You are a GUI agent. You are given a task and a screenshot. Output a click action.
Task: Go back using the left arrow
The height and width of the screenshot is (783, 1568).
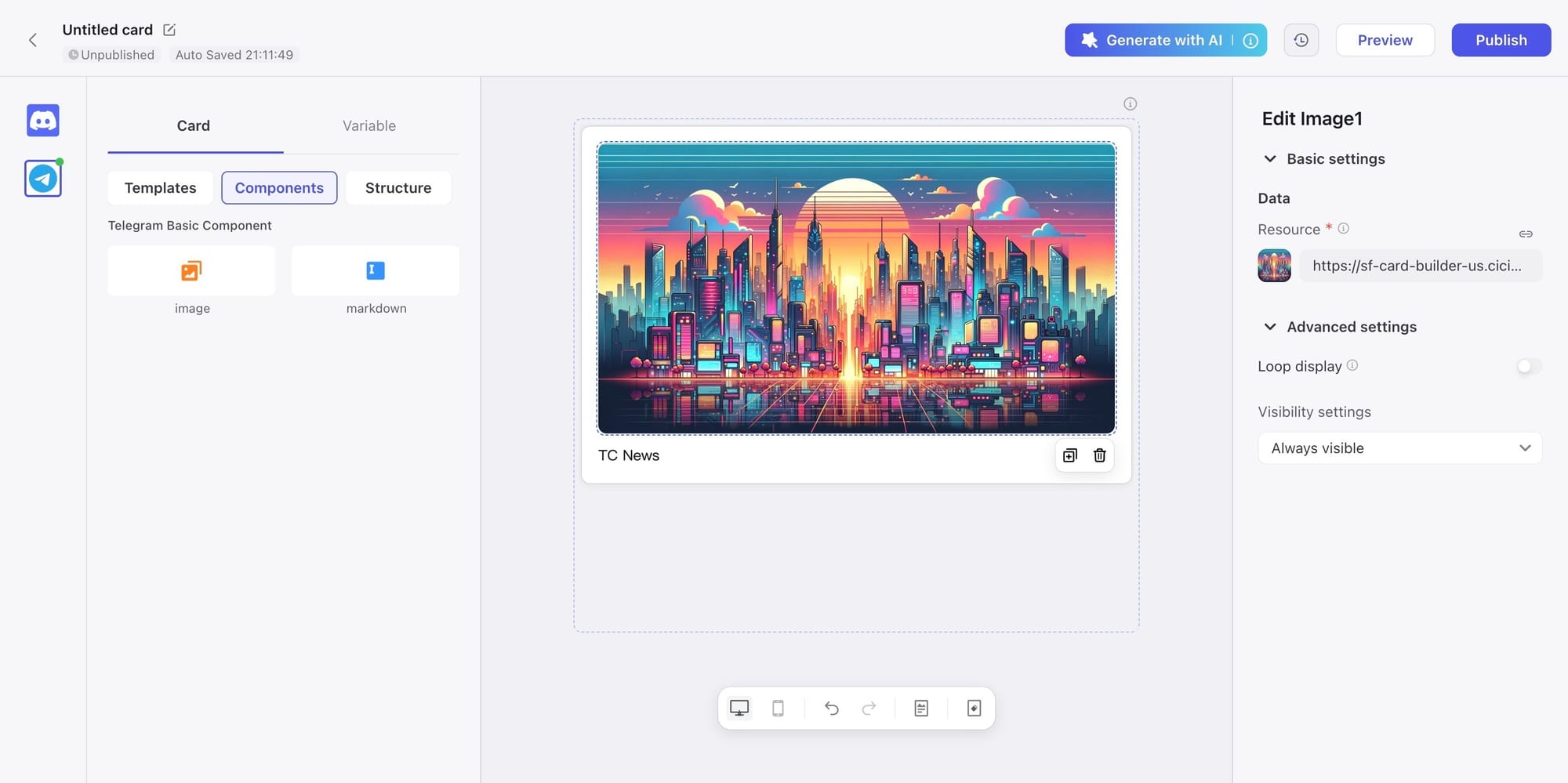point(33,40)
